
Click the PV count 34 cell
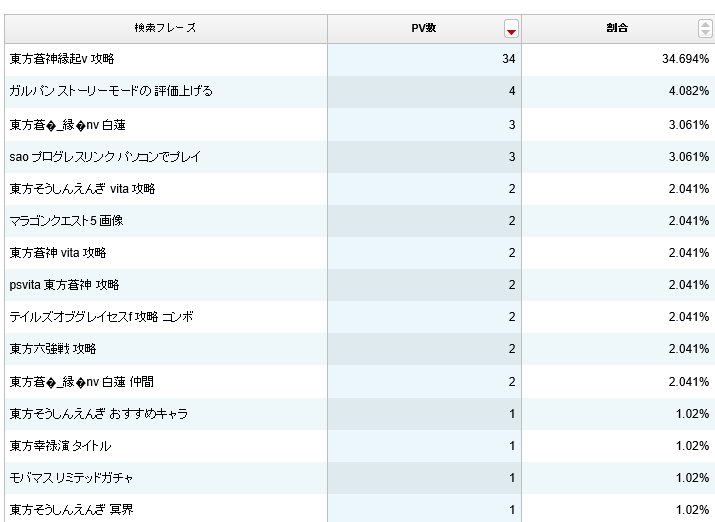point(424,59)
